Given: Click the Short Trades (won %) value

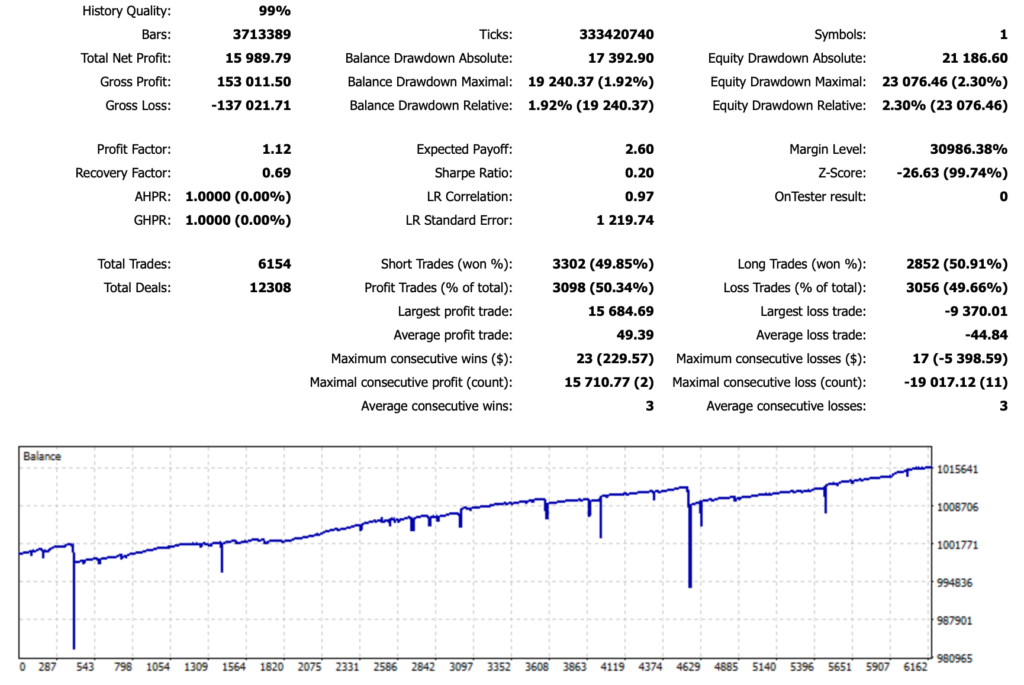Looking at the screenshot, I should click(603, 264).
